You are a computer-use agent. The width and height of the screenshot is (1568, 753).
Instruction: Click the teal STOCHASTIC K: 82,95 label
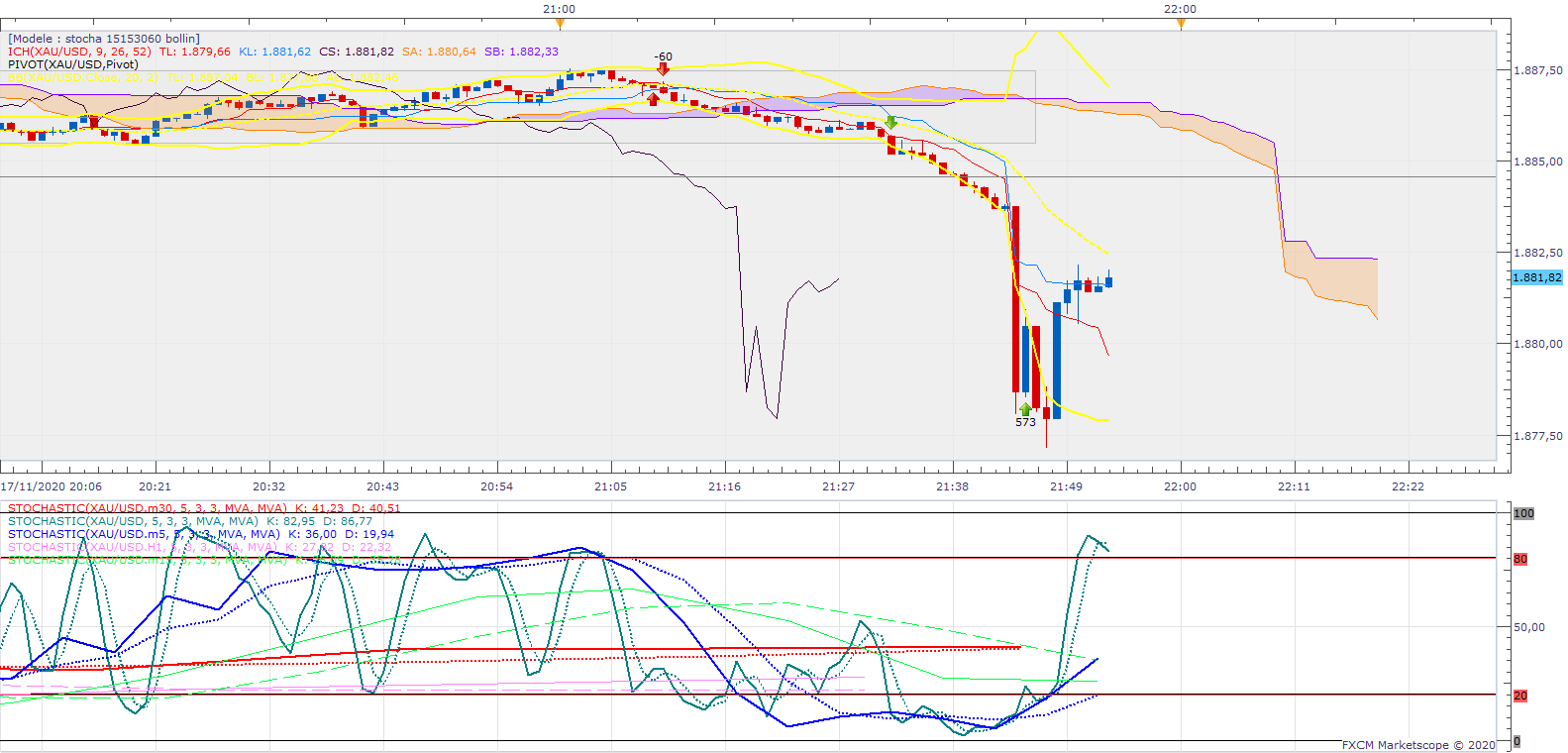coord(190,521)
